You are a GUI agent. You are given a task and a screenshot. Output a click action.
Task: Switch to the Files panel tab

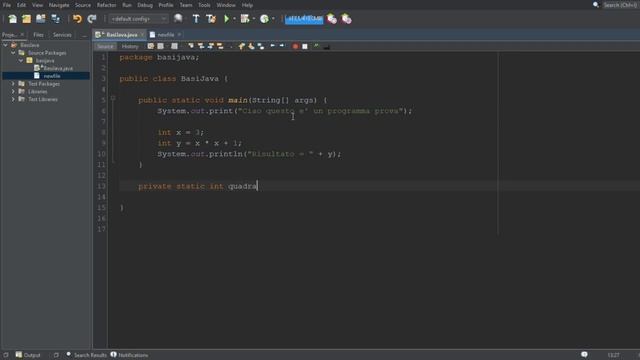coord(38,35)
